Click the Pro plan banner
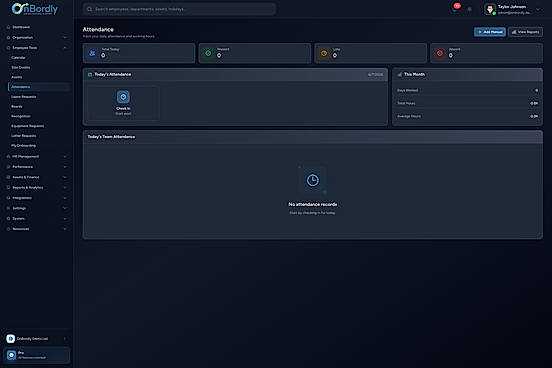 pos(37,355)
